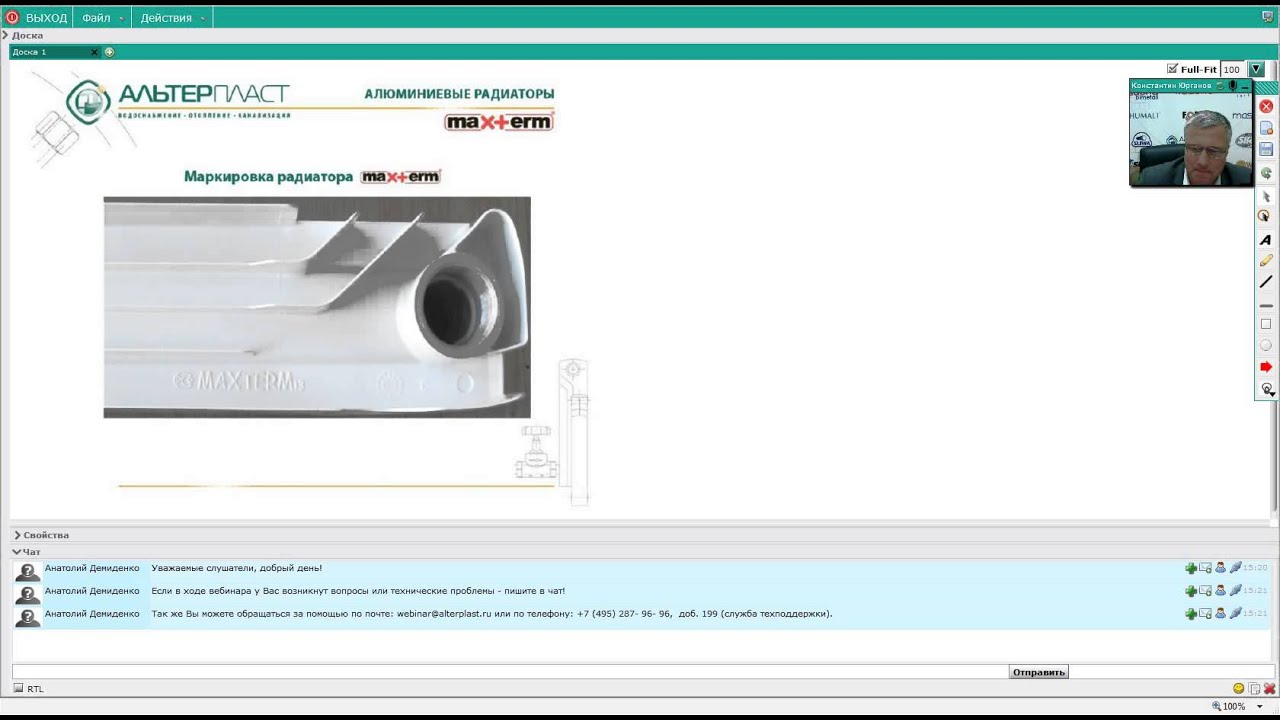The height and width of the screenshot is (720, 1280).
Task: Open emoticon picker smiley icon
Action: tap(1239, 688)
